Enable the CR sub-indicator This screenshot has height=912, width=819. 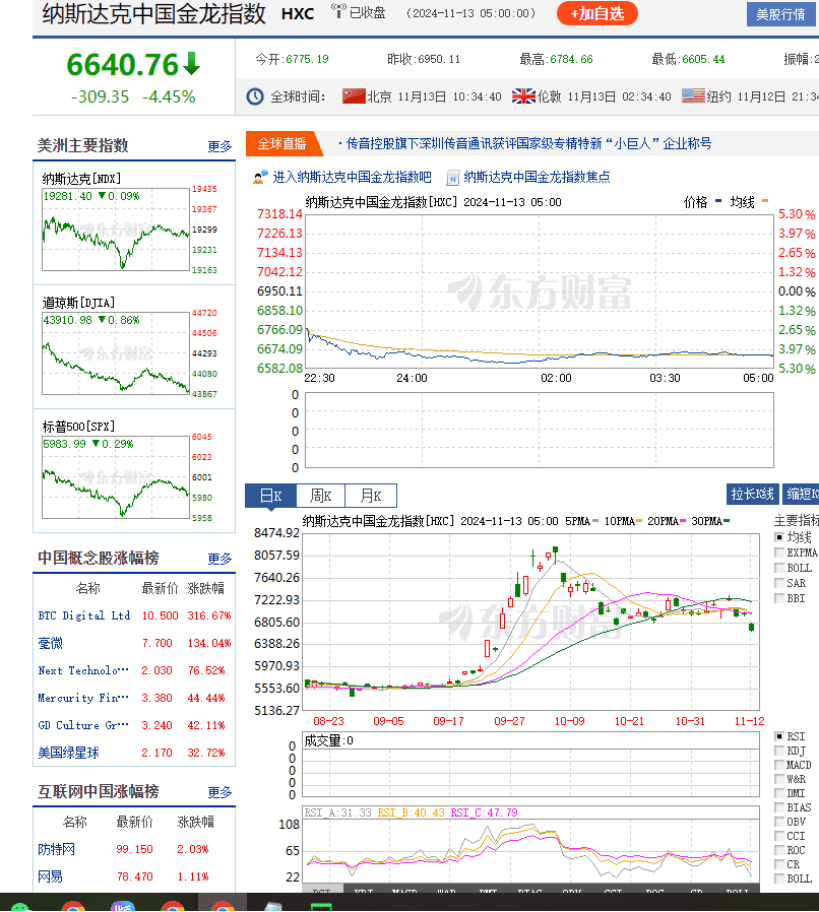[779, 864]
